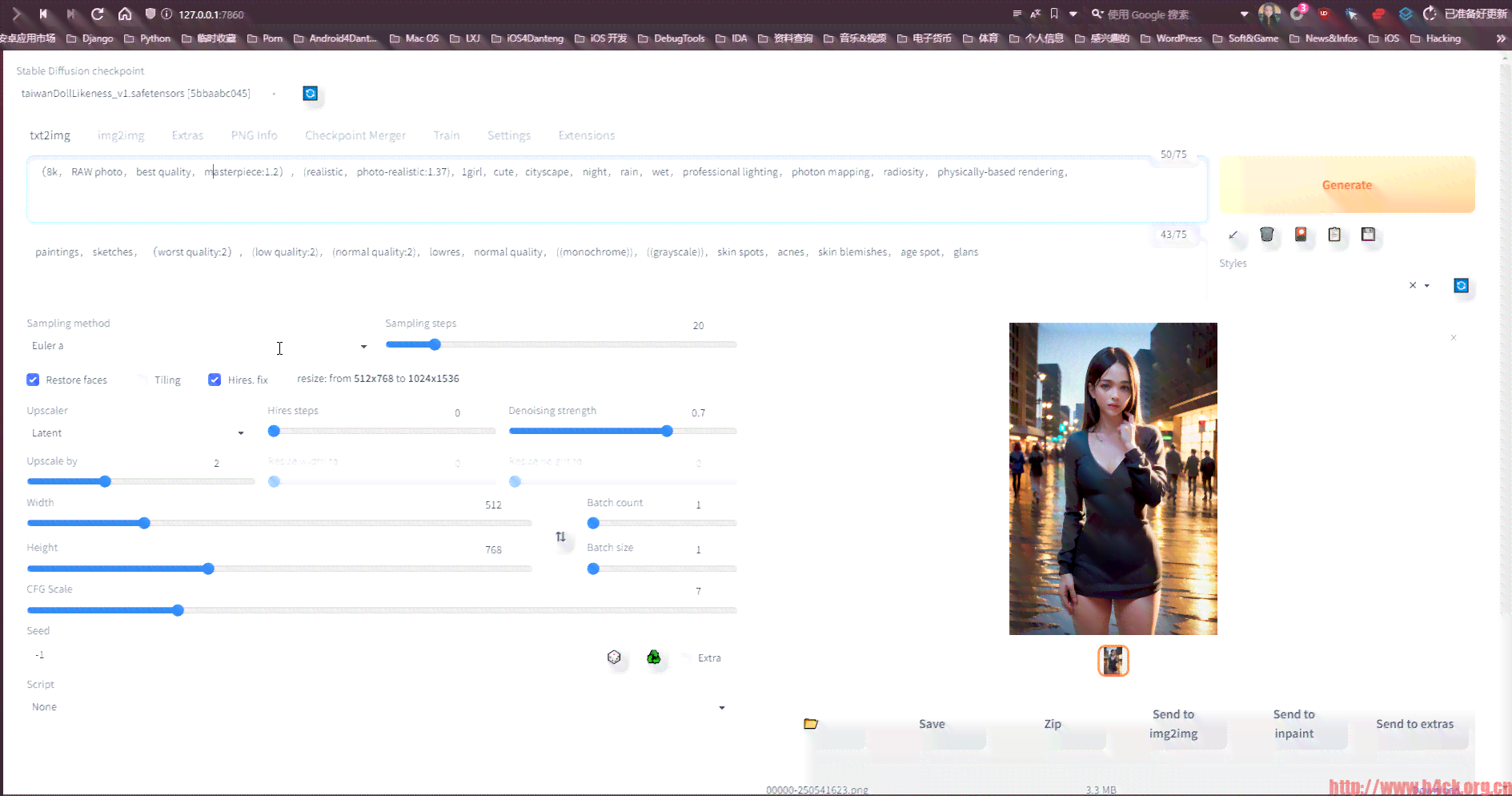
Task: Select the generated image thumbnail below the preview
Action: [1113, 661]
